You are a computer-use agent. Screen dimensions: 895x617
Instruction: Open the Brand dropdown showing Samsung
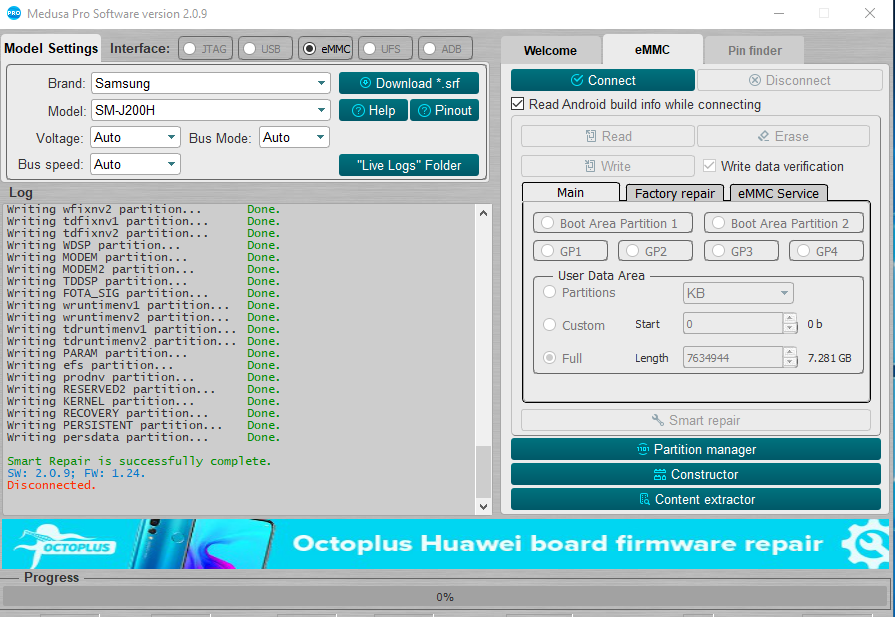pos(211,83)
